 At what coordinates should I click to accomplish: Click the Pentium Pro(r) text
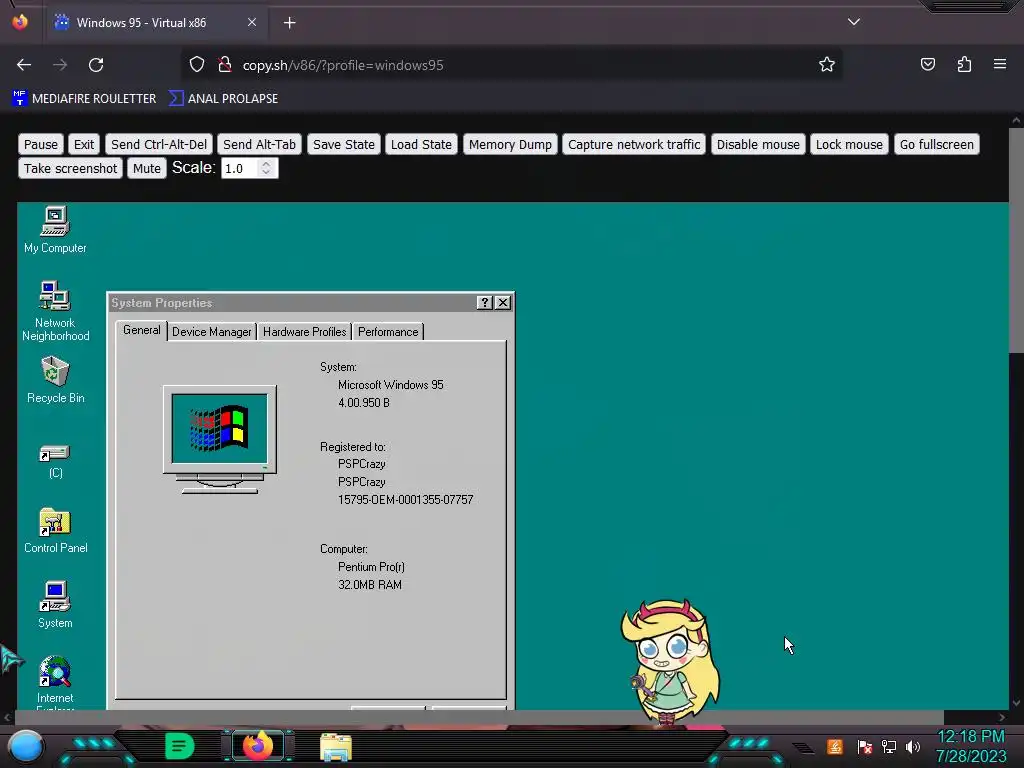[371, 567]
